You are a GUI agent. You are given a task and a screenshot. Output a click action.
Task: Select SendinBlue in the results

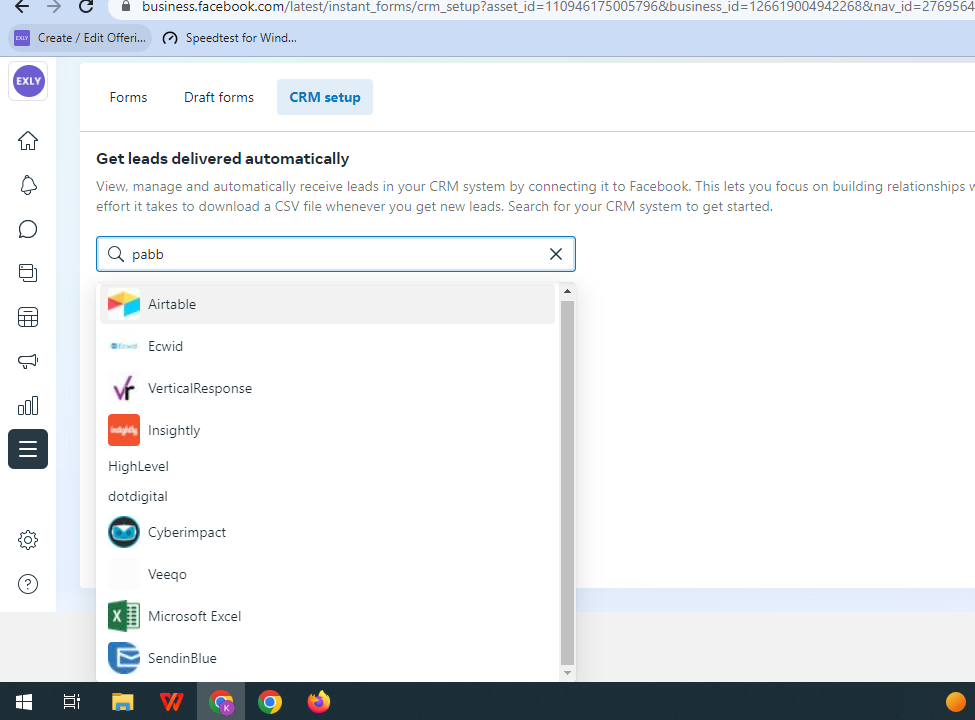click(327, 658)
